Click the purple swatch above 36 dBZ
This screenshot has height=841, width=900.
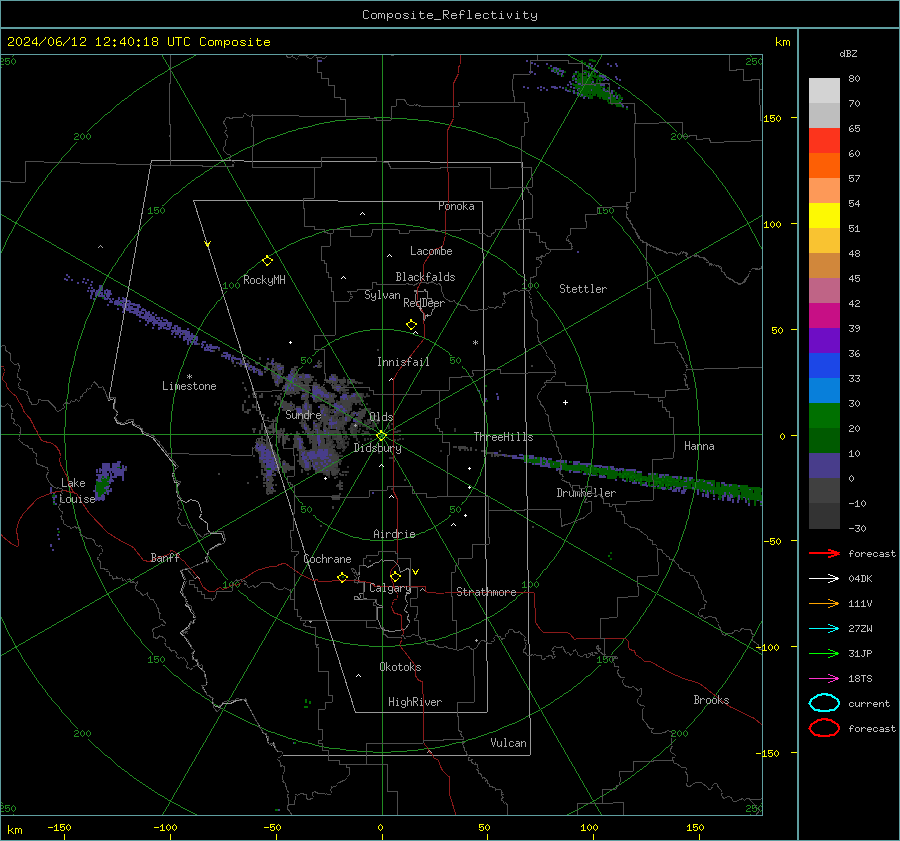pos(824,341)
